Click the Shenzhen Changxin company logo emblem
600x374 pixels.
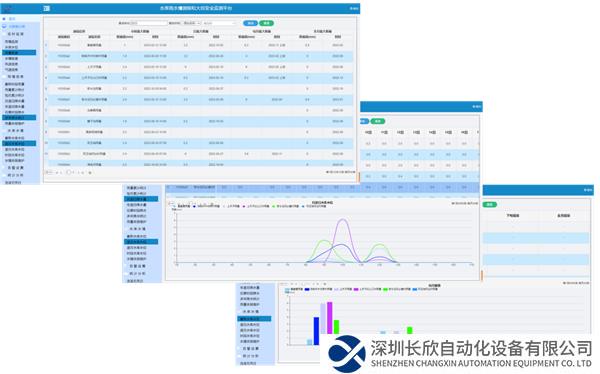(x=347, y=353)
